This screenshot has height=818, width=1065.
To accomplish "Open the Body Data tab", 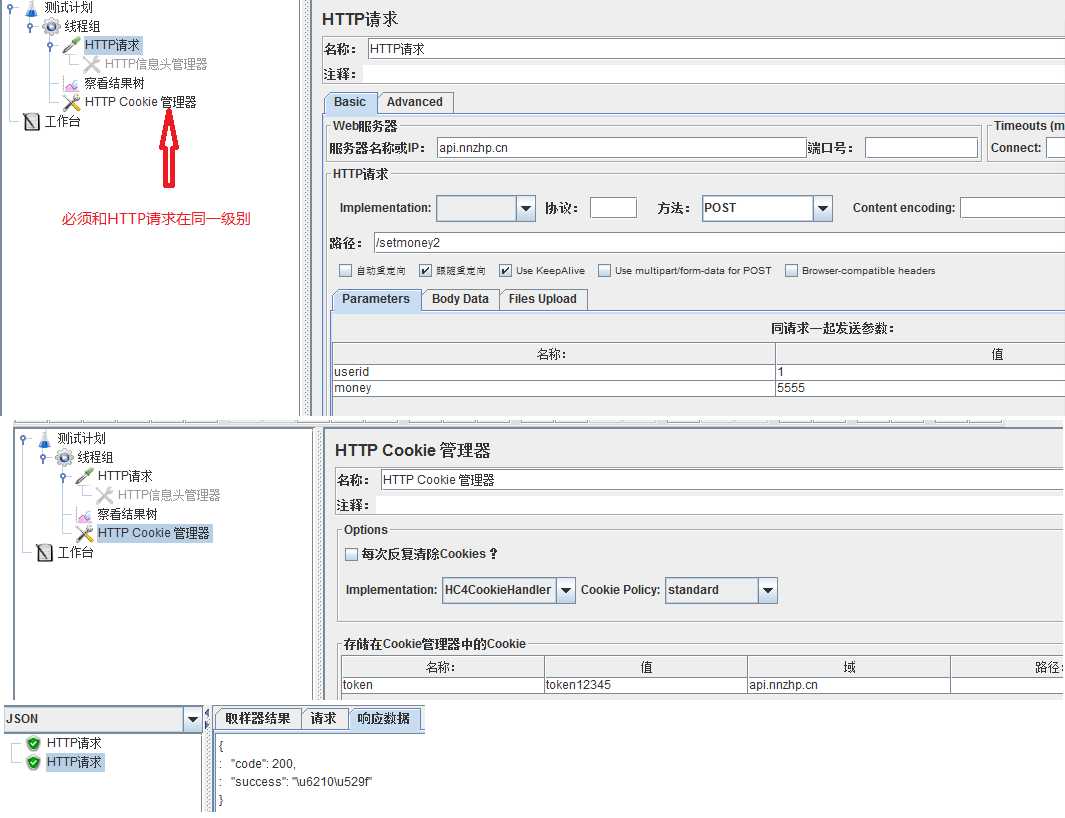I will click(460, 299).
